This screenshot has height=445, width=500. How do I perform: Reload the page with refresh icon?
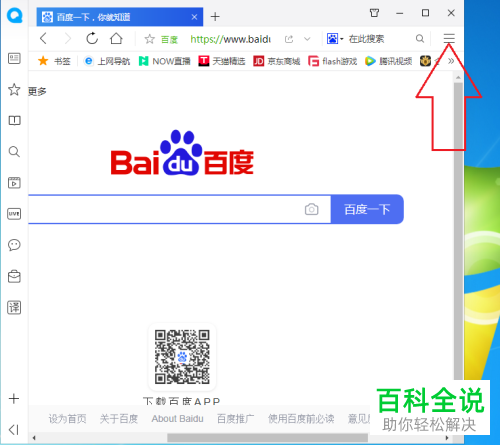(92, 39)
